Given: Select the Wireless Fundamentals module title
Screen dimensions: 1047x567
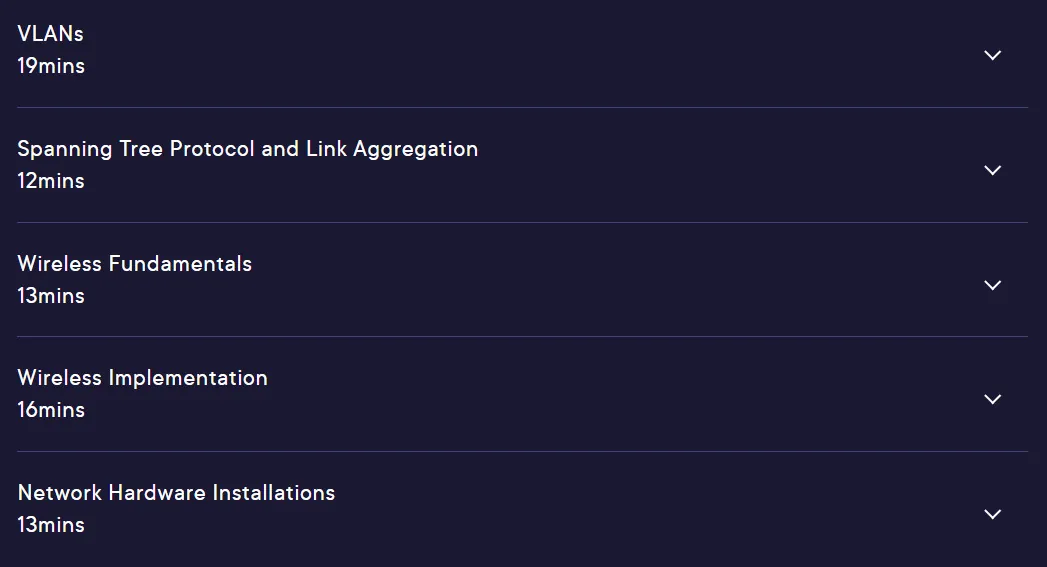Looking at the screenshot, I should 134,264.
